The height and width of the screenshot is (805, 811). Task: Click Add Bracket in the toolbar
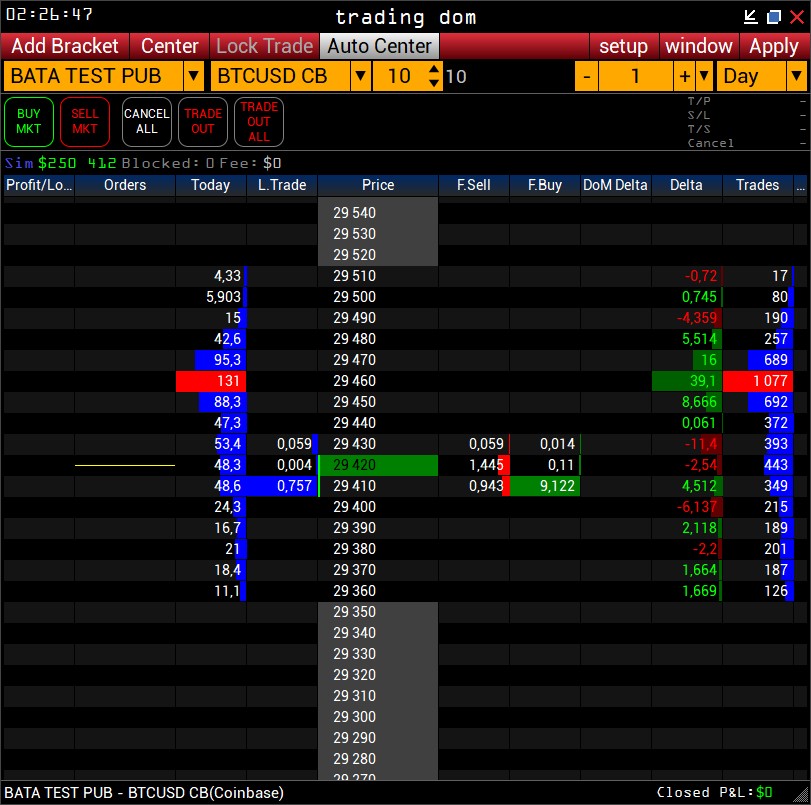pos(63,46)
